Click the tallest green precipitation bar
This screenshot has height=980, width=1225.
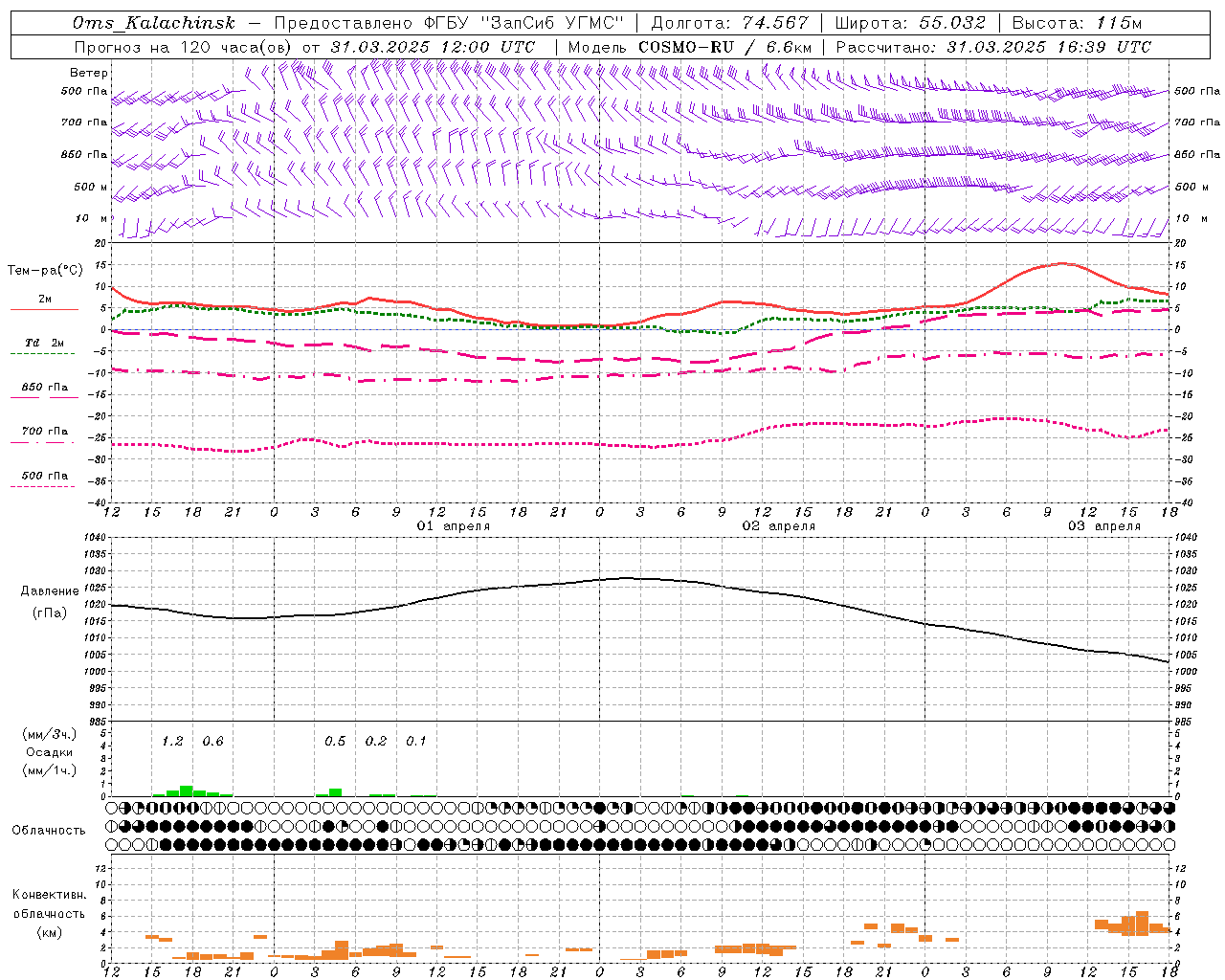[x=187, y=791]
